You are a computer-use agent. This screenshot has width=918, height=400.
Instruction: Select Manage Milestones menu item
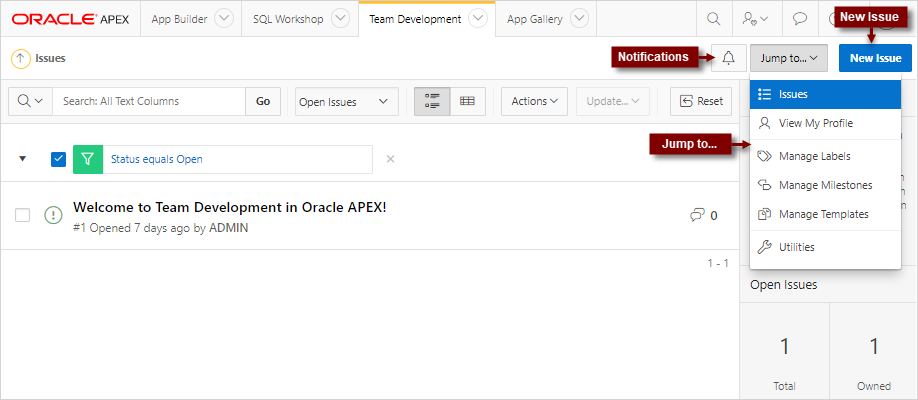click(825, 185)
